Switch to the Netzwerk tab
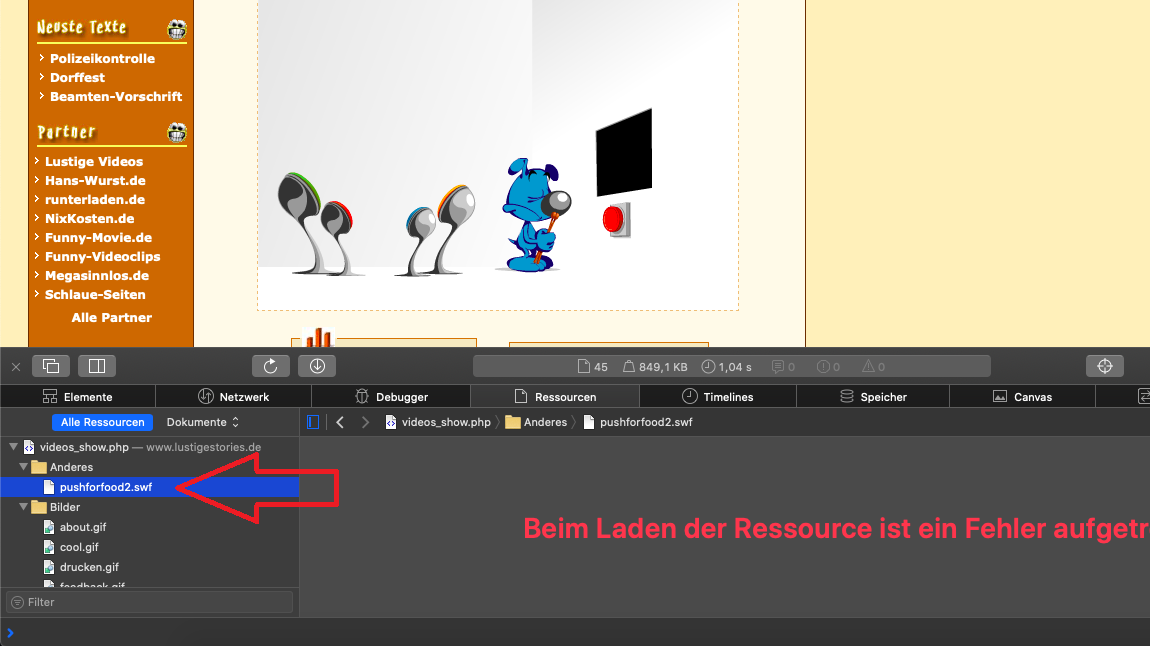This screenshot has height=646, width=1150. [x=234, y=397]
